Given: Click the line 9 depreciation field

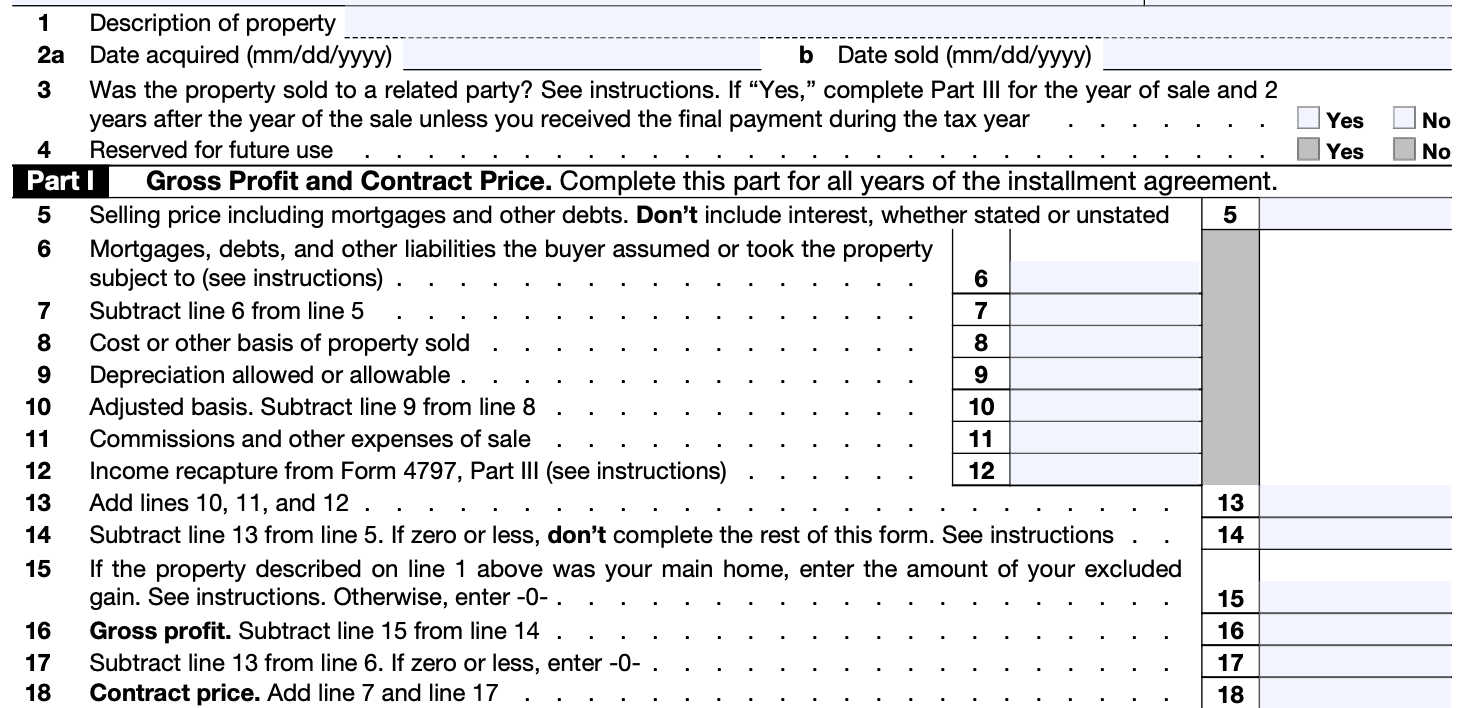Looking at the screenshot, I should pos(1105,374).
